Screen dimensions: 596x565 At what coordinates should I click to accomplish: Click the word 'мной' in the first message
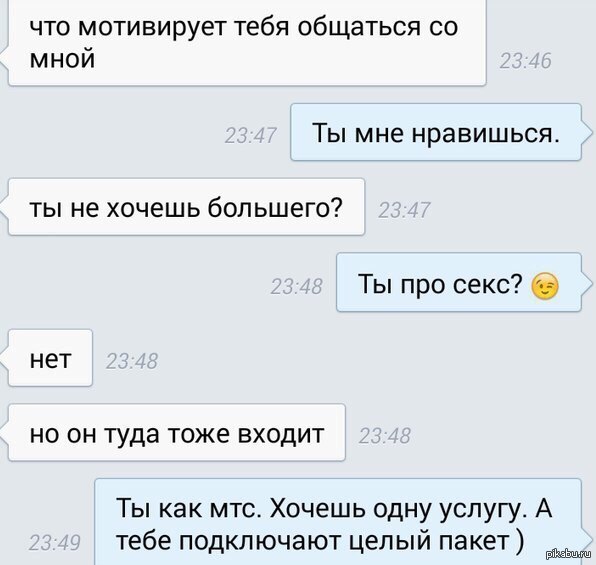(62, 59)
